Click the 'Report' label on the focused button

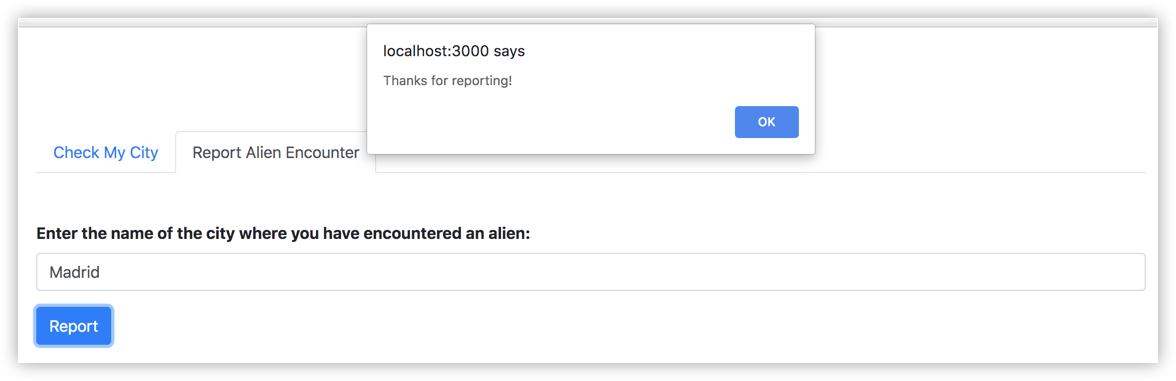click(x=74, y=326)
